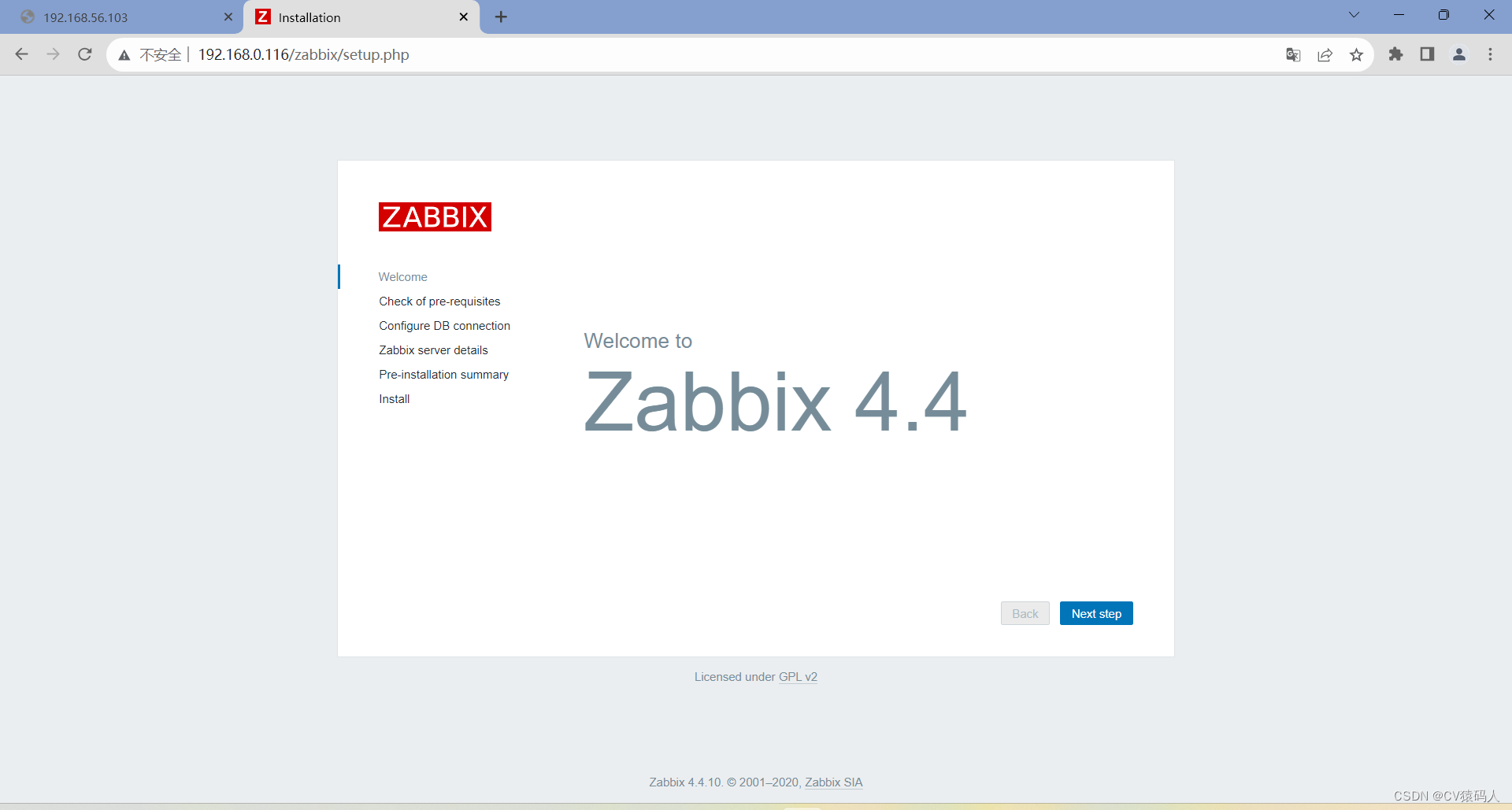Open a new tab with the plus icon
This screenshot has height=810, width=1512.
501,17
